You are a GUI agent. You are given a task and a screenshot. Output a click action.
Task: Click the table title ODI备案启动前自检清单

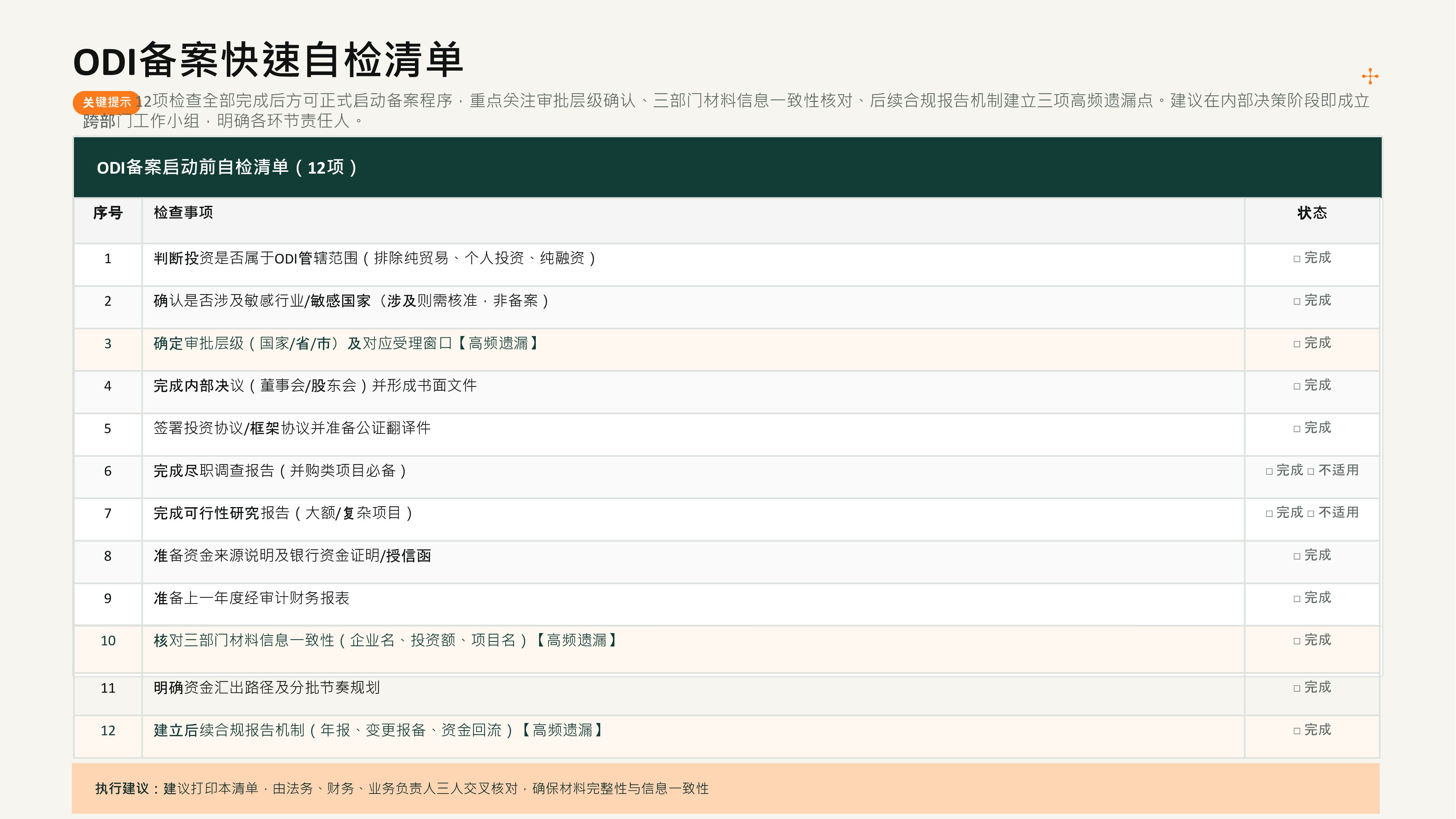(x=227, y=167)
